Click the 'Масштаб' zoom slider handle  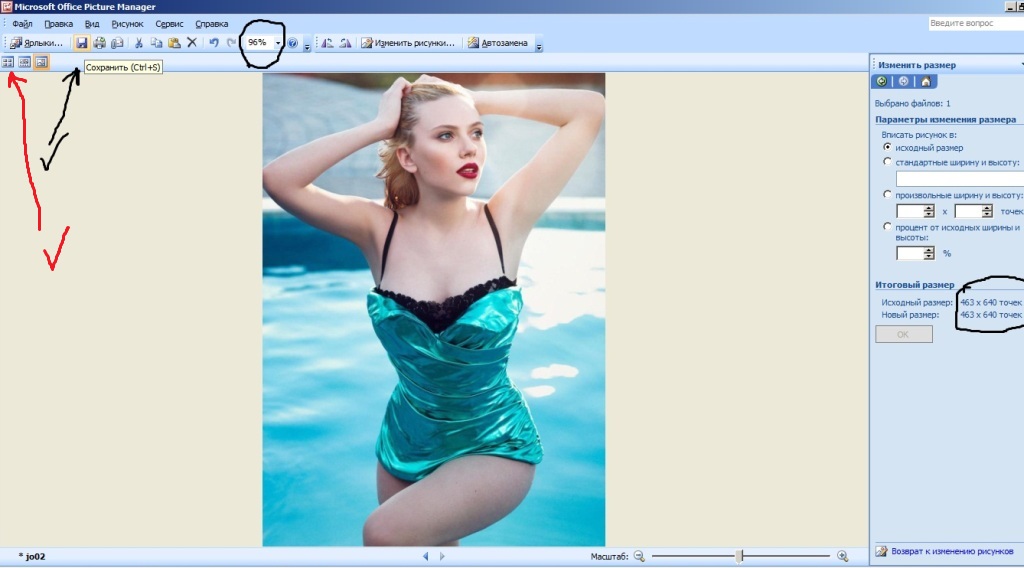(739, 556)
